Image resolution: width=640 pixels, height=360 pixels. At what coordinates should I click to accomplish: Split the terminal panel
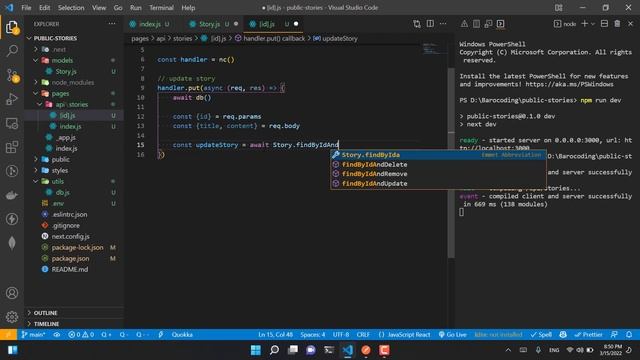point(604,24)
